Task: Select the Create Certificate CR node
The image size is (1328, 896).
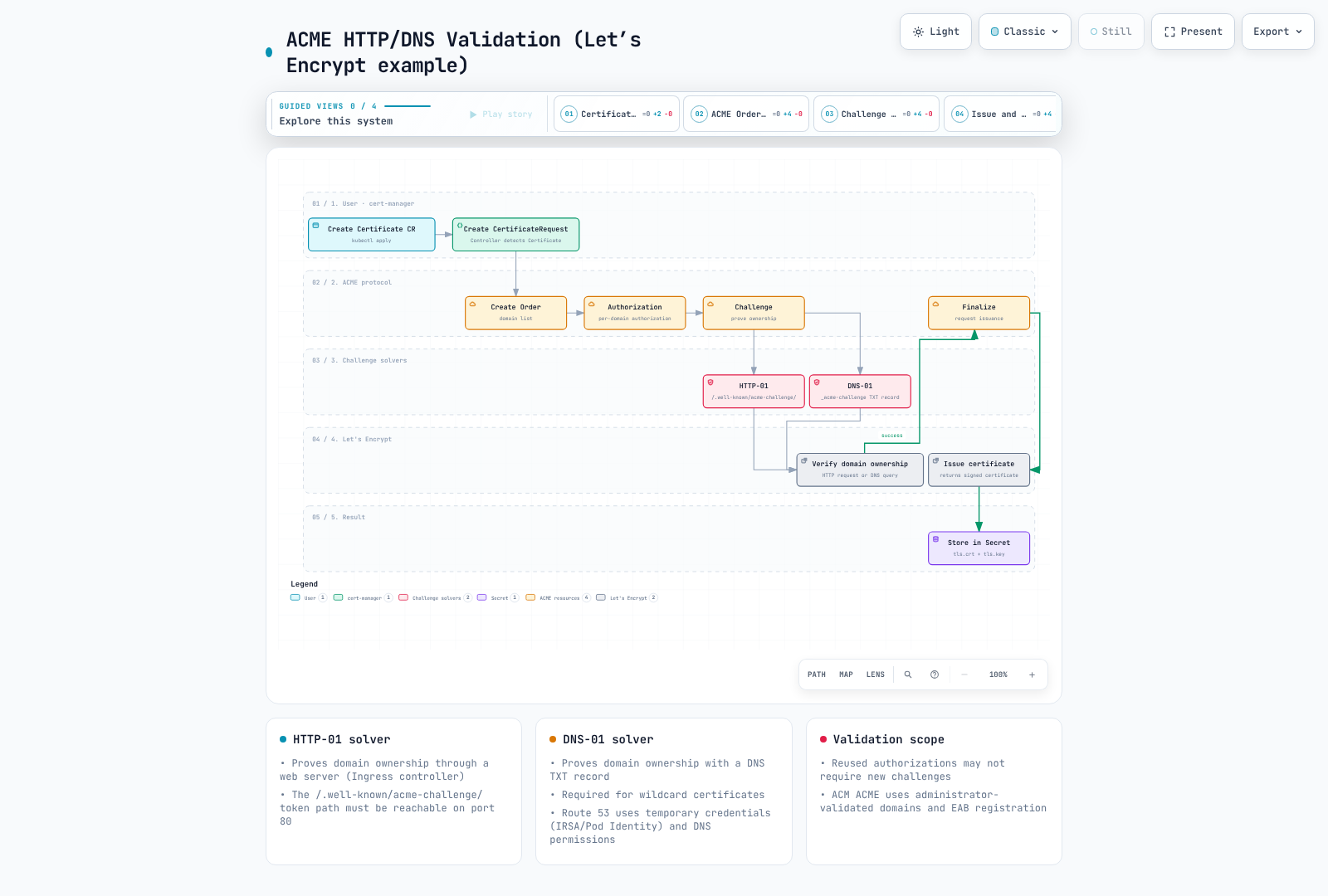Action: pyautogui.click(x=371, y=234)
